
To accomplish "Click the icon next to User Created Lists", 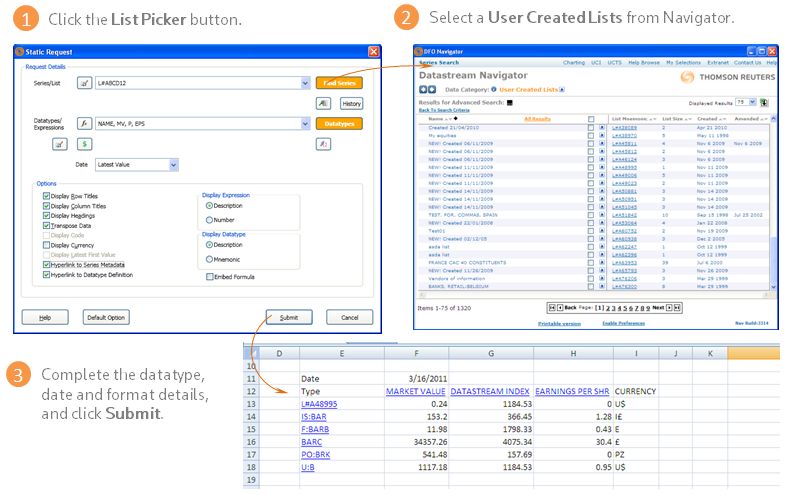I will 562,89.
